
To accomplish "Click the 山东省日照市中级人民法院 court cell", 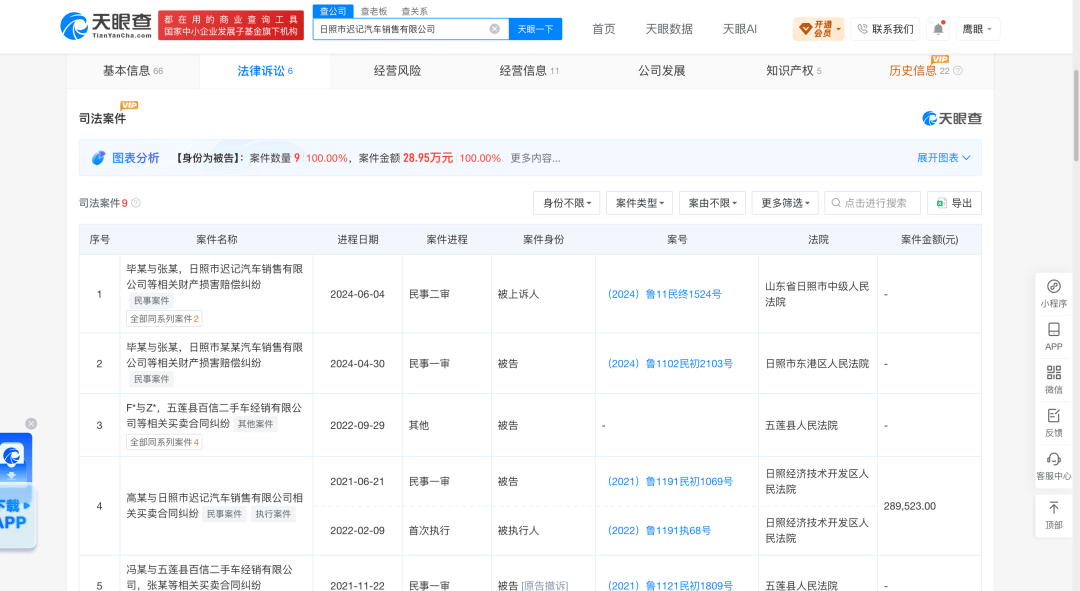I will (x=817, y=294).
